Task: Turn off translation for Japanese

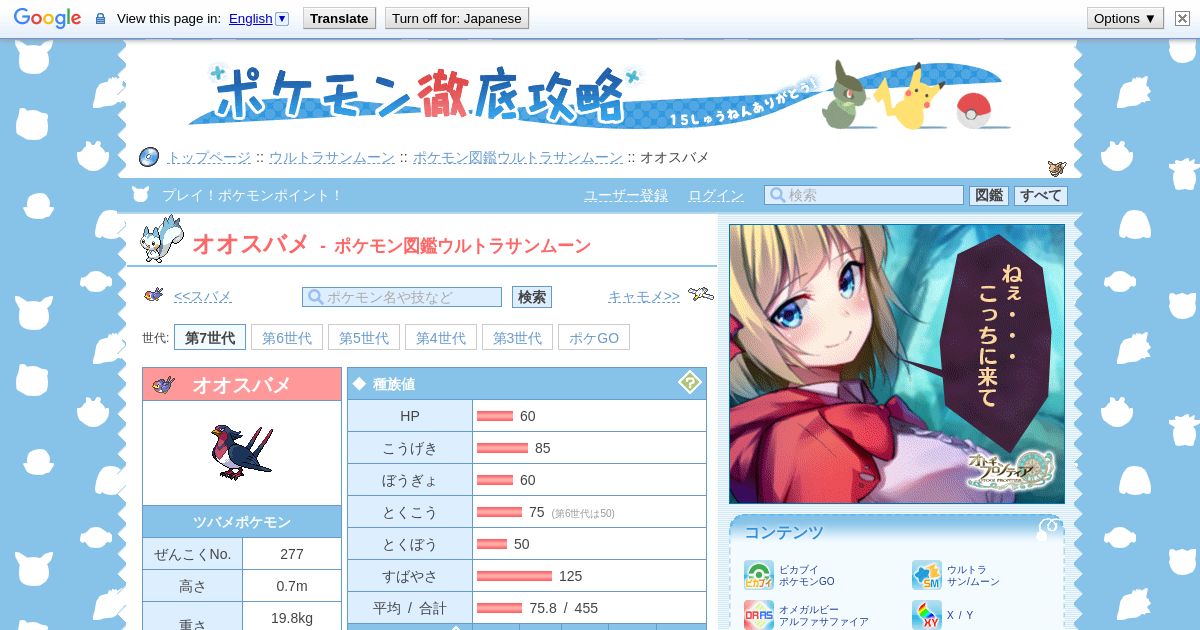Action: pyautogui.click(x=457, y=18)
